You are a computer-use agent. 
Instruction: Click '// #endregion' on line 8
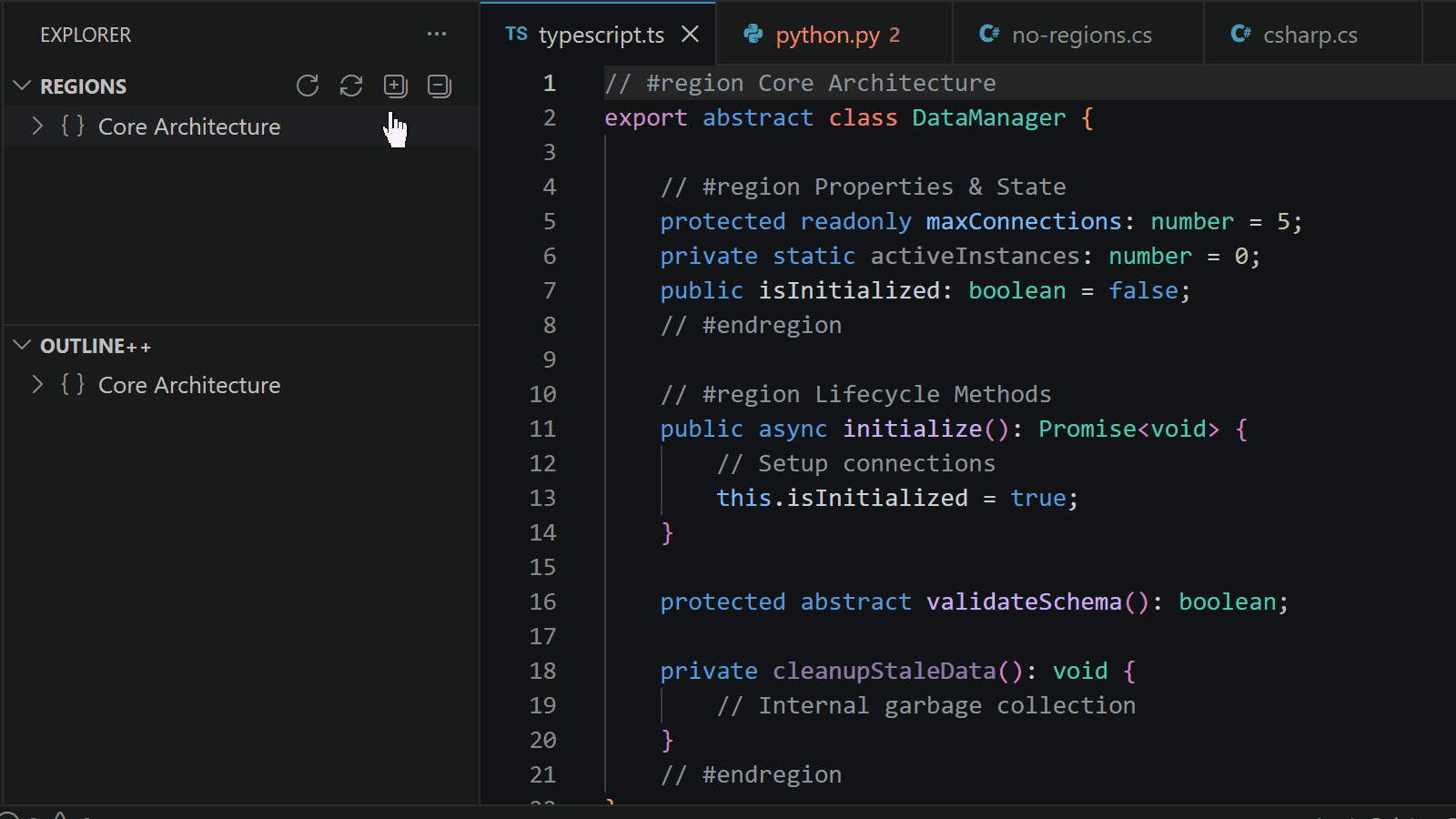(x=752, y=325)
